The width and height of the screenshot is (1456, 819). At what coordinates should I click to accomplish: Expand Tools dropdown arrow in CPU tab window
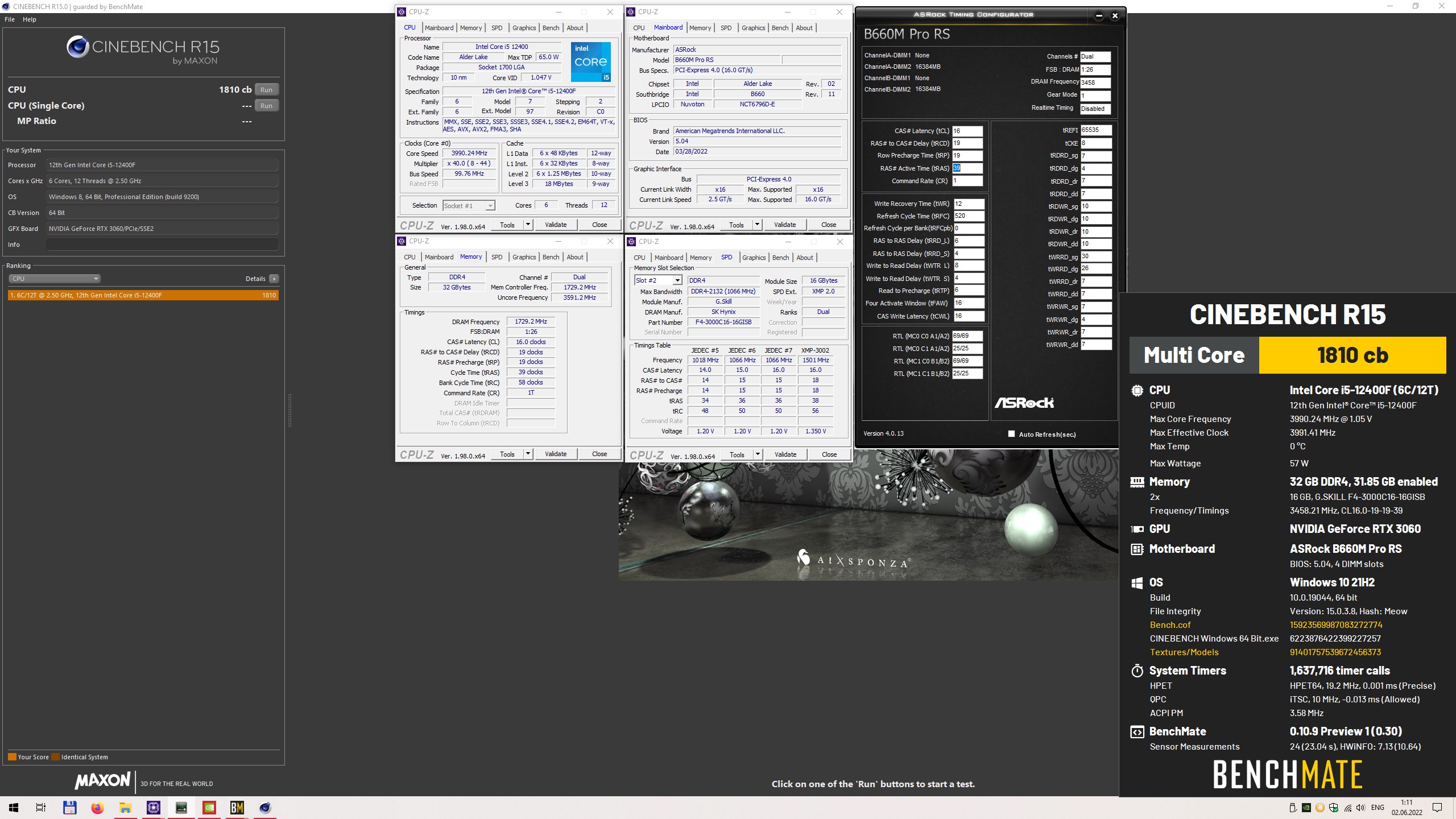pos(528,225)
